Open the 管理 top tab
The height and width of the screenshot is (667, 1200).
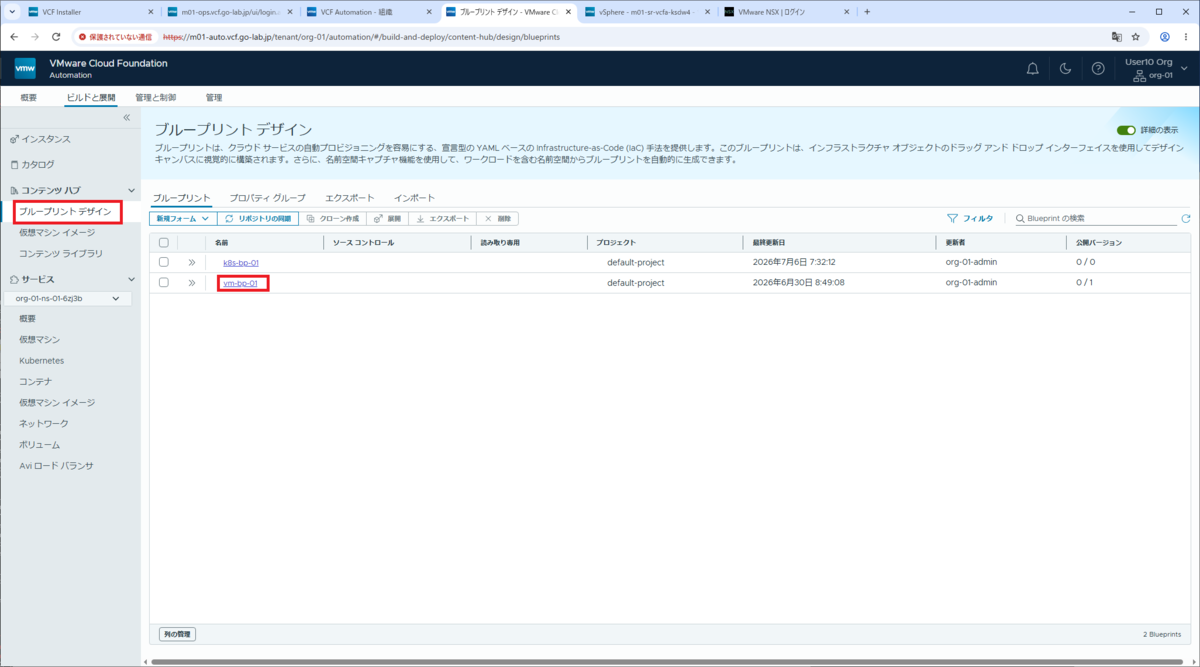coord(214,98)
